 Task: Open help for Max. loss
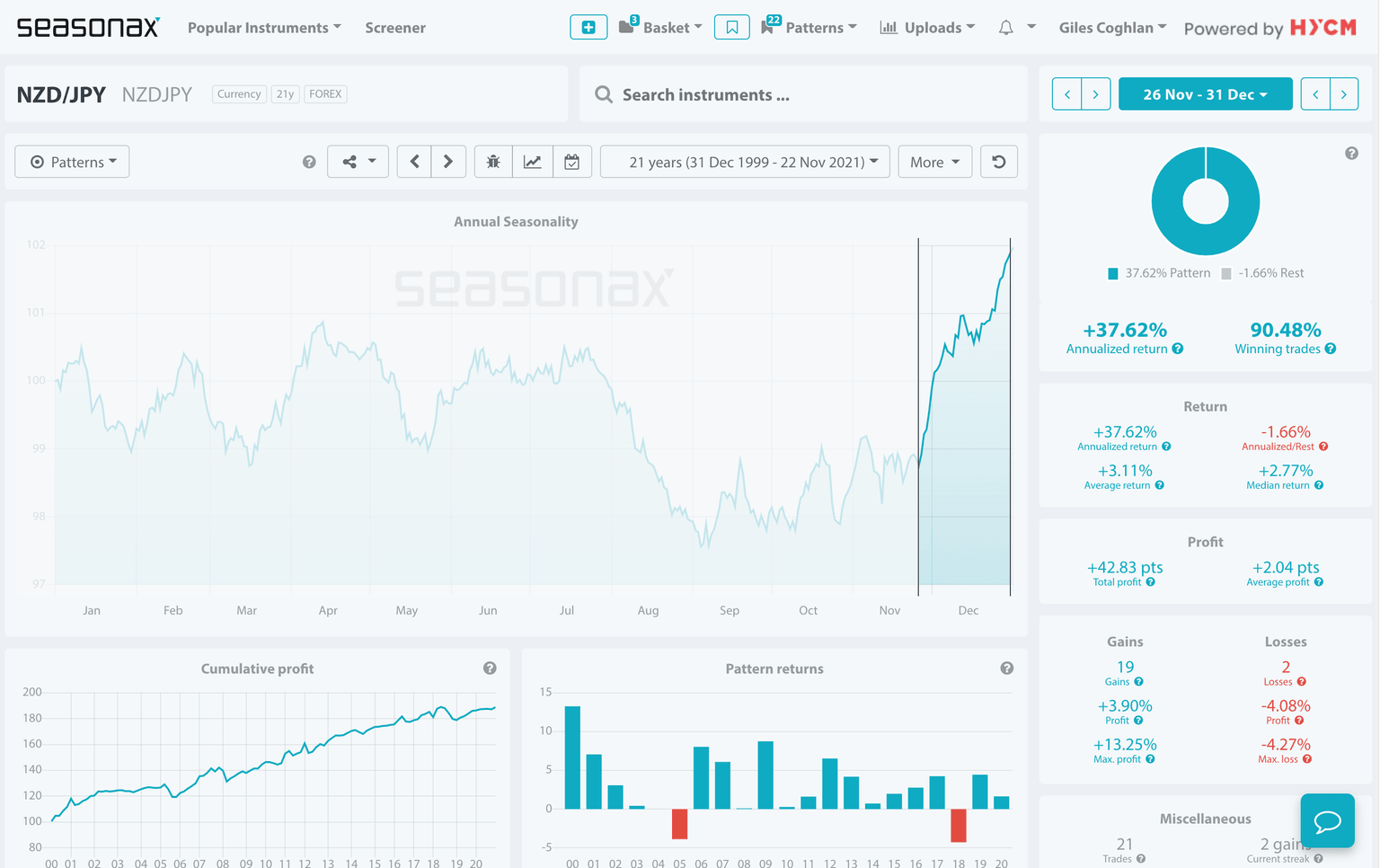(1307, 759)
